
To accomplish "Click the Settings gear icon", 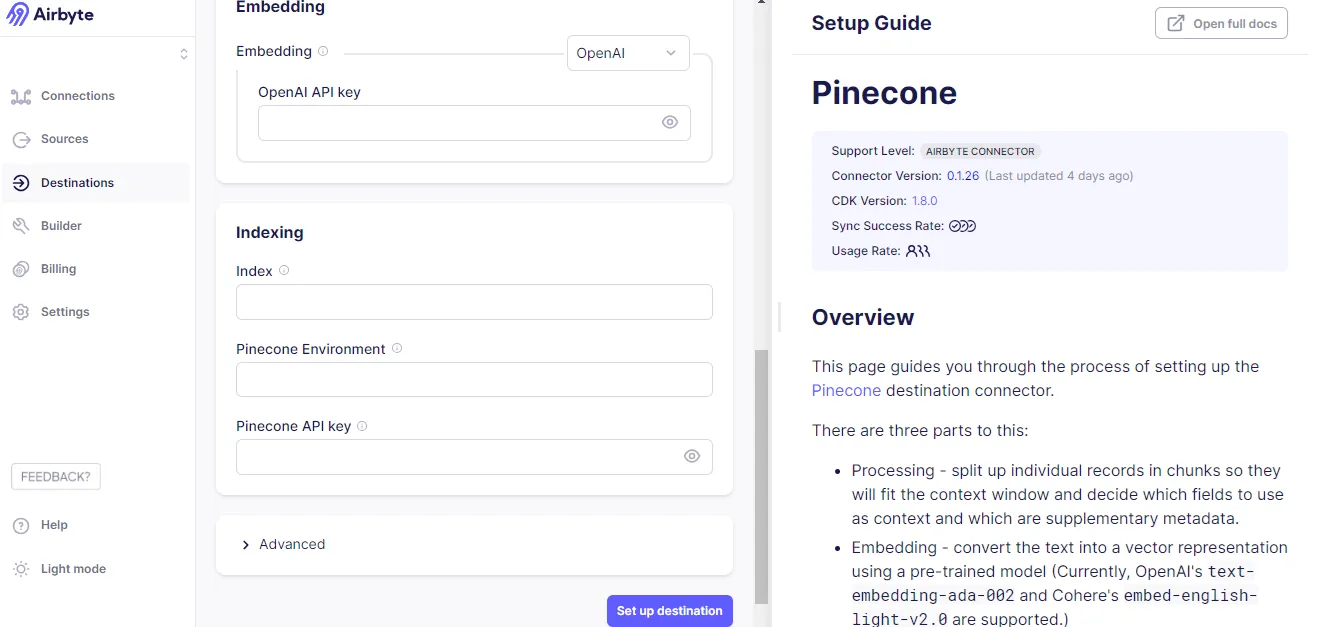I will coord(21,312).
